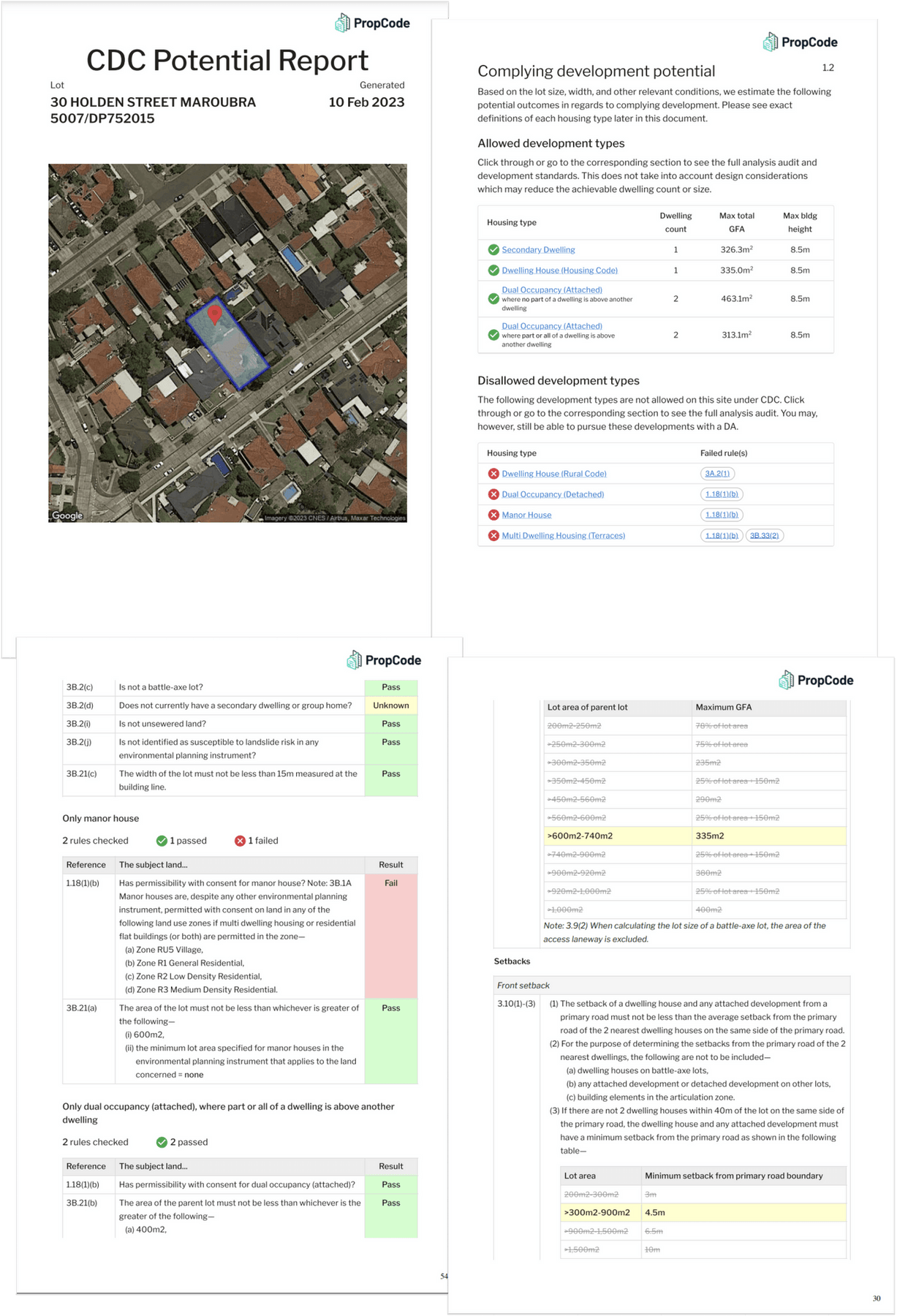This screenshot has width=908, height=1316.
Task: Go to the Multi Dwelling Housing (Terraces) section
Action: point(563,536)
